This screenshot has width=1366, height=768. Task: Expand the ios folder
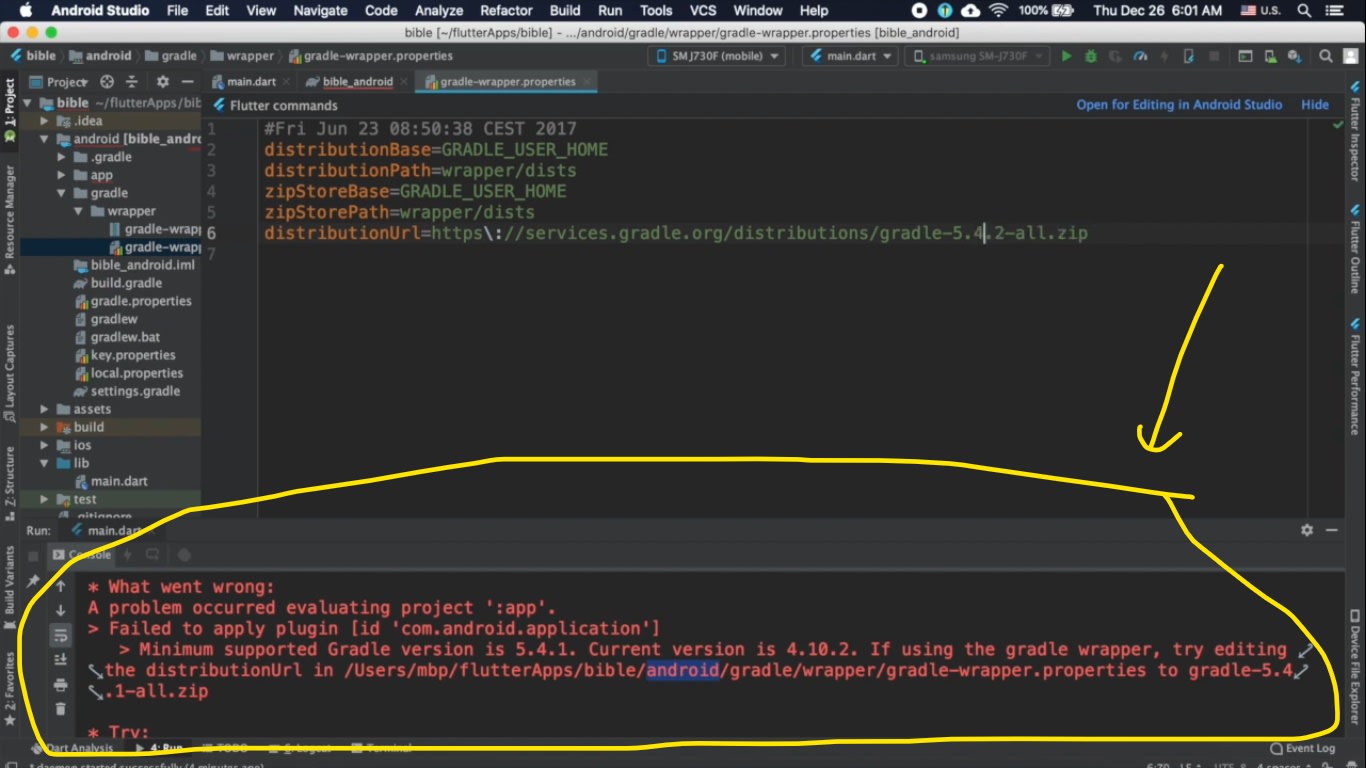pyautogui.click(x=45, y=445)
